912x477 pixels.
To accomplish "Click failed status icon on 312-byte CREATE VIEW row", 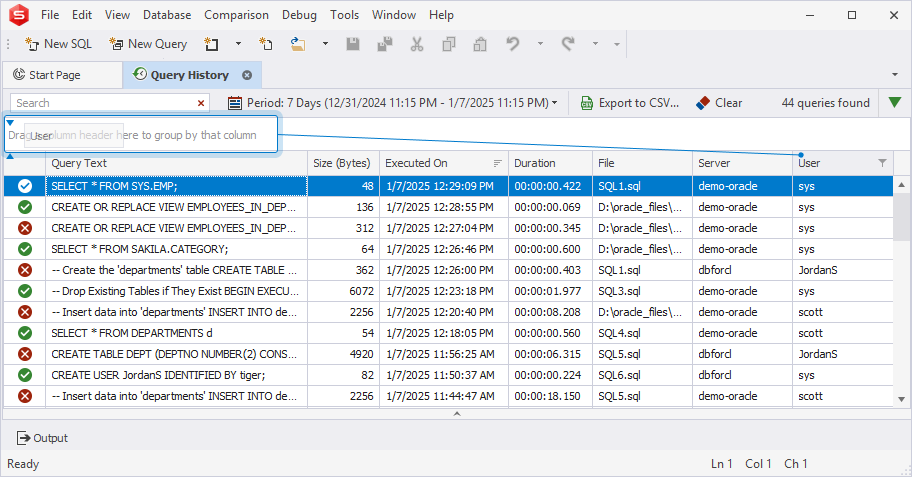I will (x=24, y=228).
